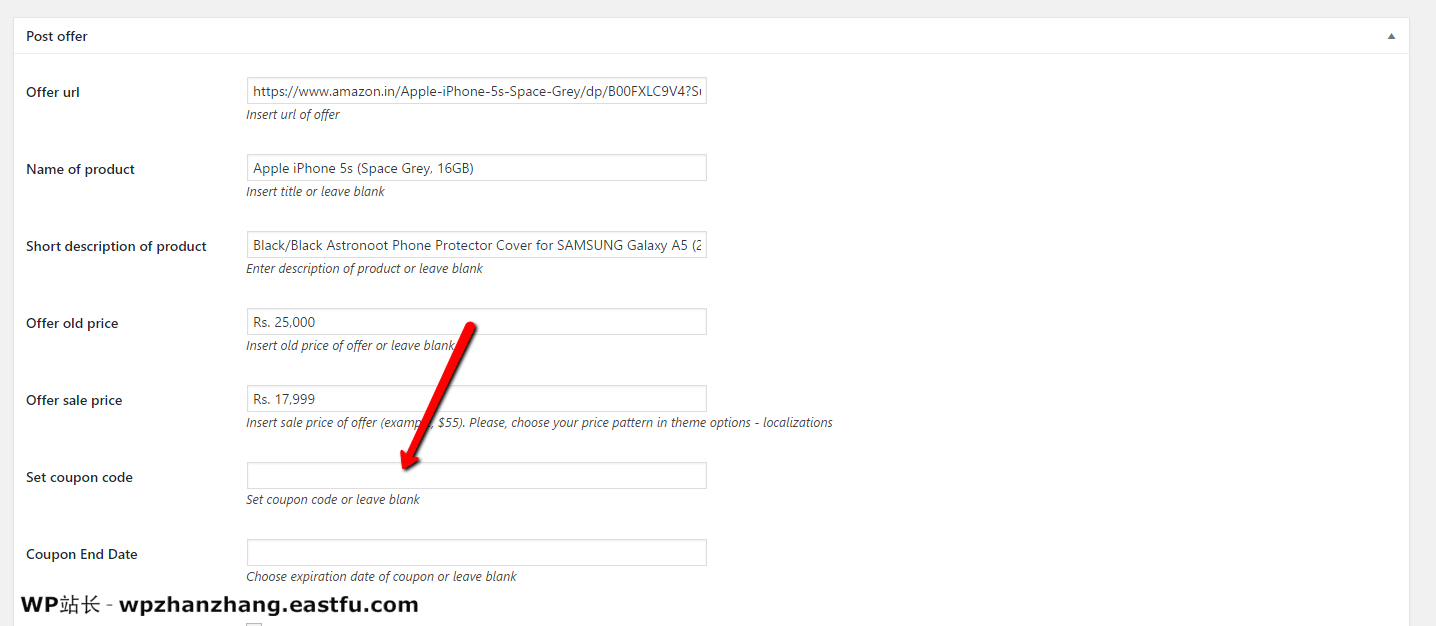Click the Name of product field
1436x626 pixels.
476,168
